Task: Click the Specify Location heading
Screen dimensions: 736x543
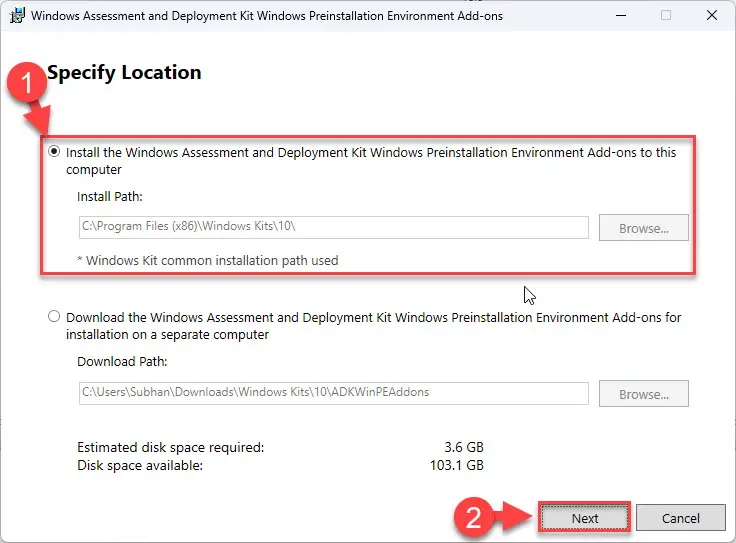Action: click(x=124, y=73)
